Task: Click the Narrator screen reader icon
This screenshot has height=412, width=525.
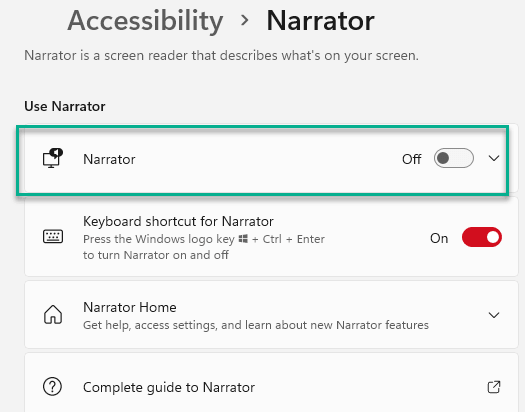Action: pos(53,158)
